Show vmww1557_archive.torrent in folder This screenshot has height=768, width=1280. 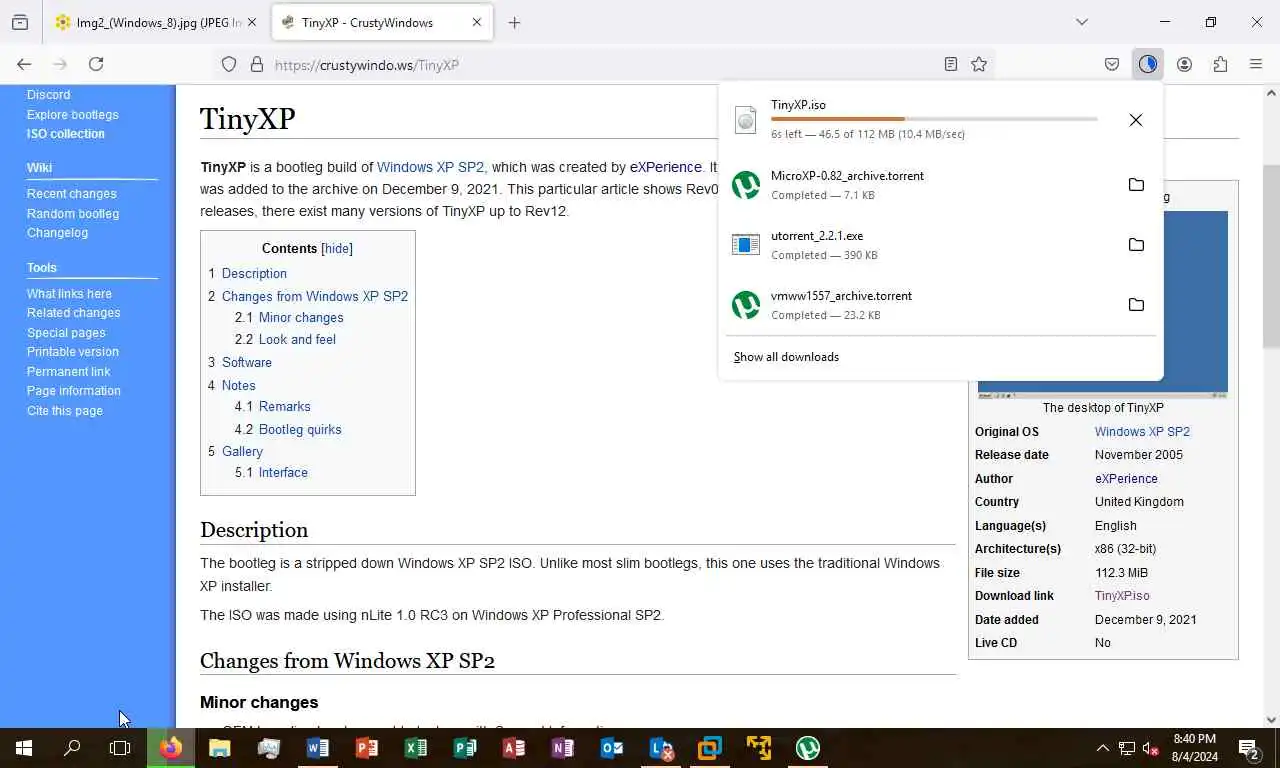click(x=1136, y=305)
